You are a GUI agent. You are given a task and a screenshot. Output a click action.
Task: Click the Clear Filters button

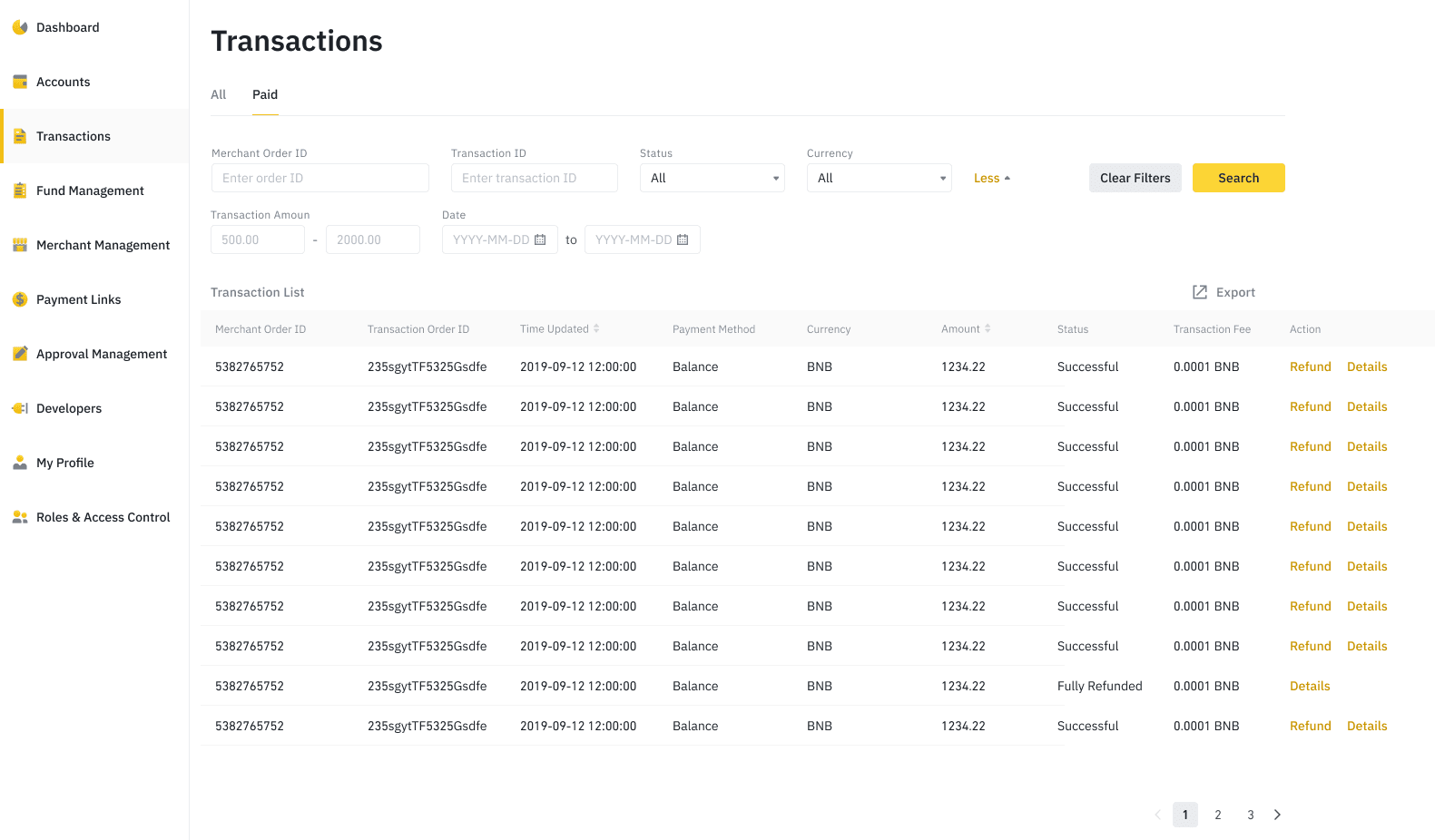click(x=1135, y=178)
